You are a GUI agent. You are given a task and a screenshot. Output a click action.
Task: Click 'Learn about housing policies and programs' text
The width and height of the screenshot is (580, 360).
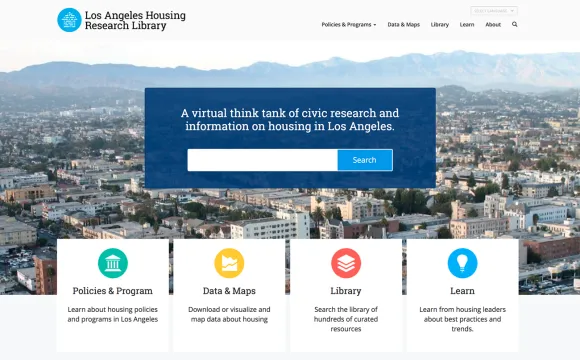113,314
